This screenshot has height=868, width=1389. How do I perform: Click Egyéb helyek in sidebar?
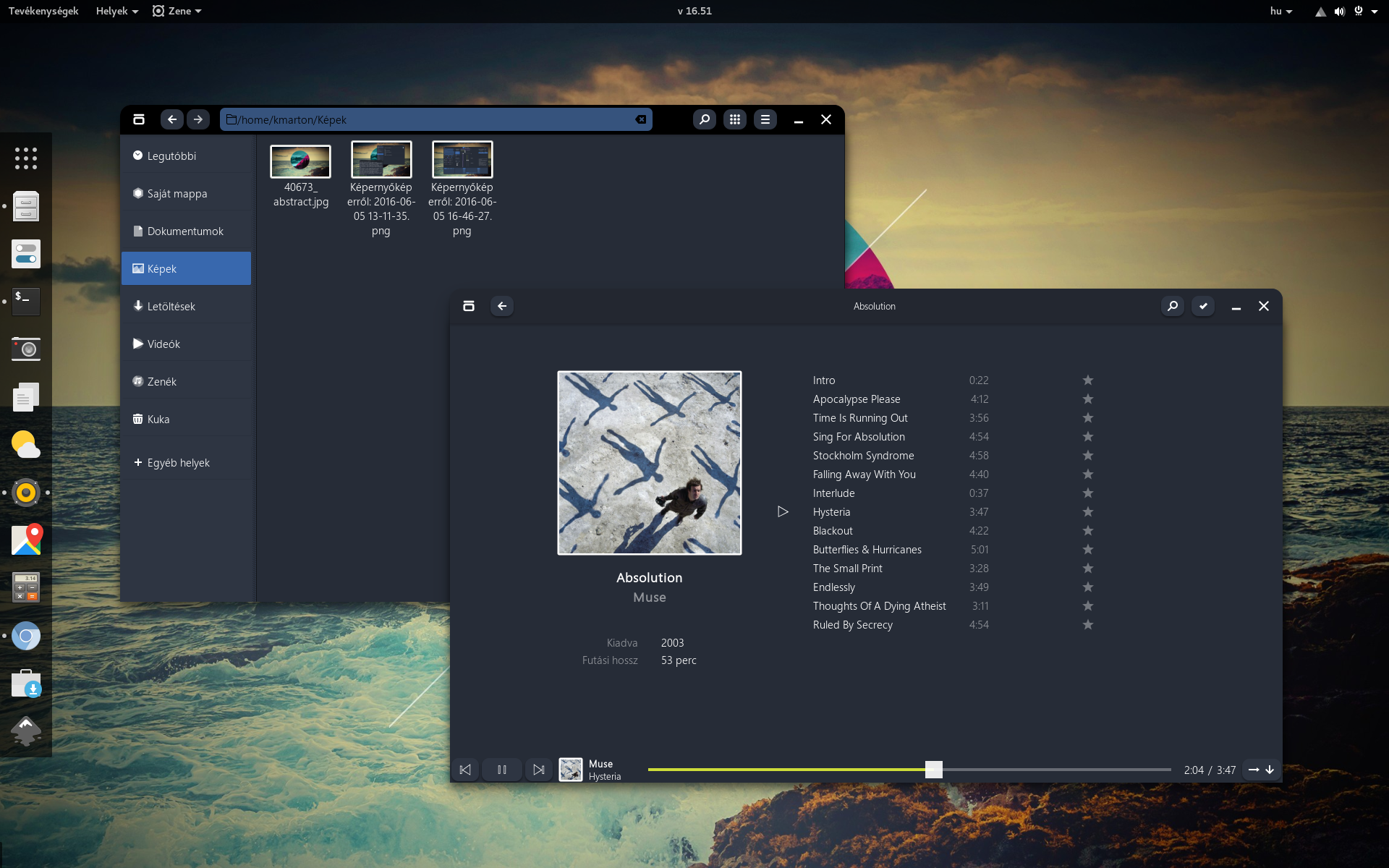click(x=187, y=463)
